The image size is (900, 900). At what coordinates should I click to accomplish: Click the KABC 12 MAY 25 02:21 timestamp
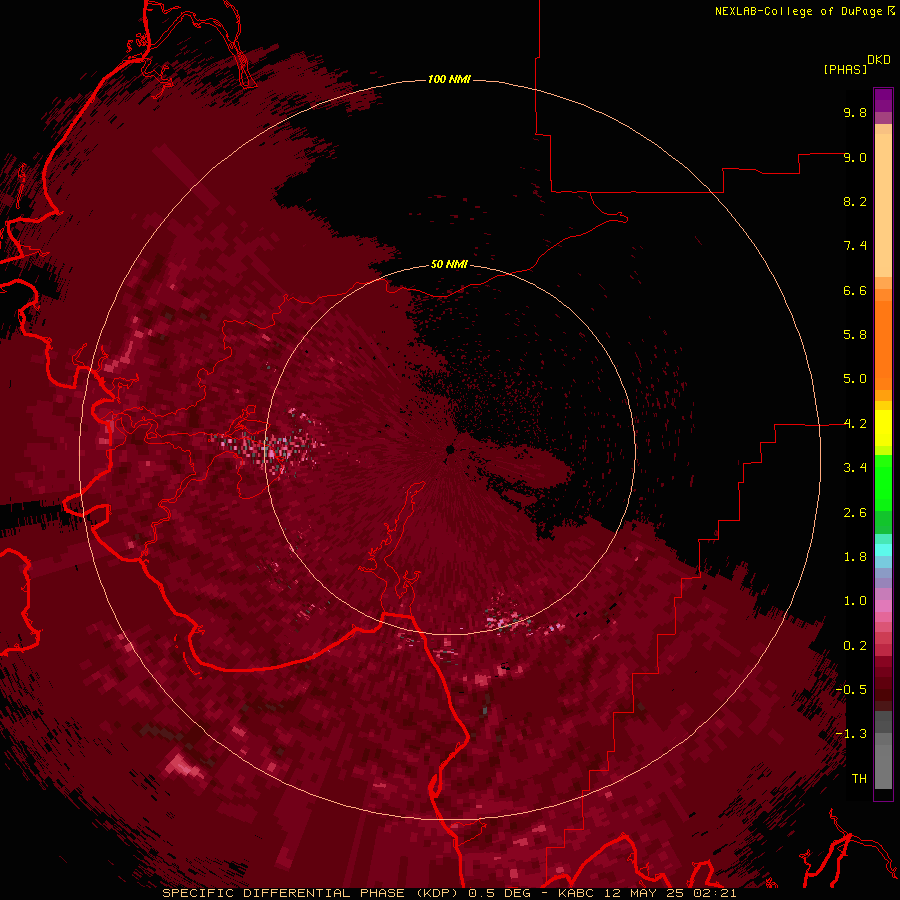tap(647, 893)
